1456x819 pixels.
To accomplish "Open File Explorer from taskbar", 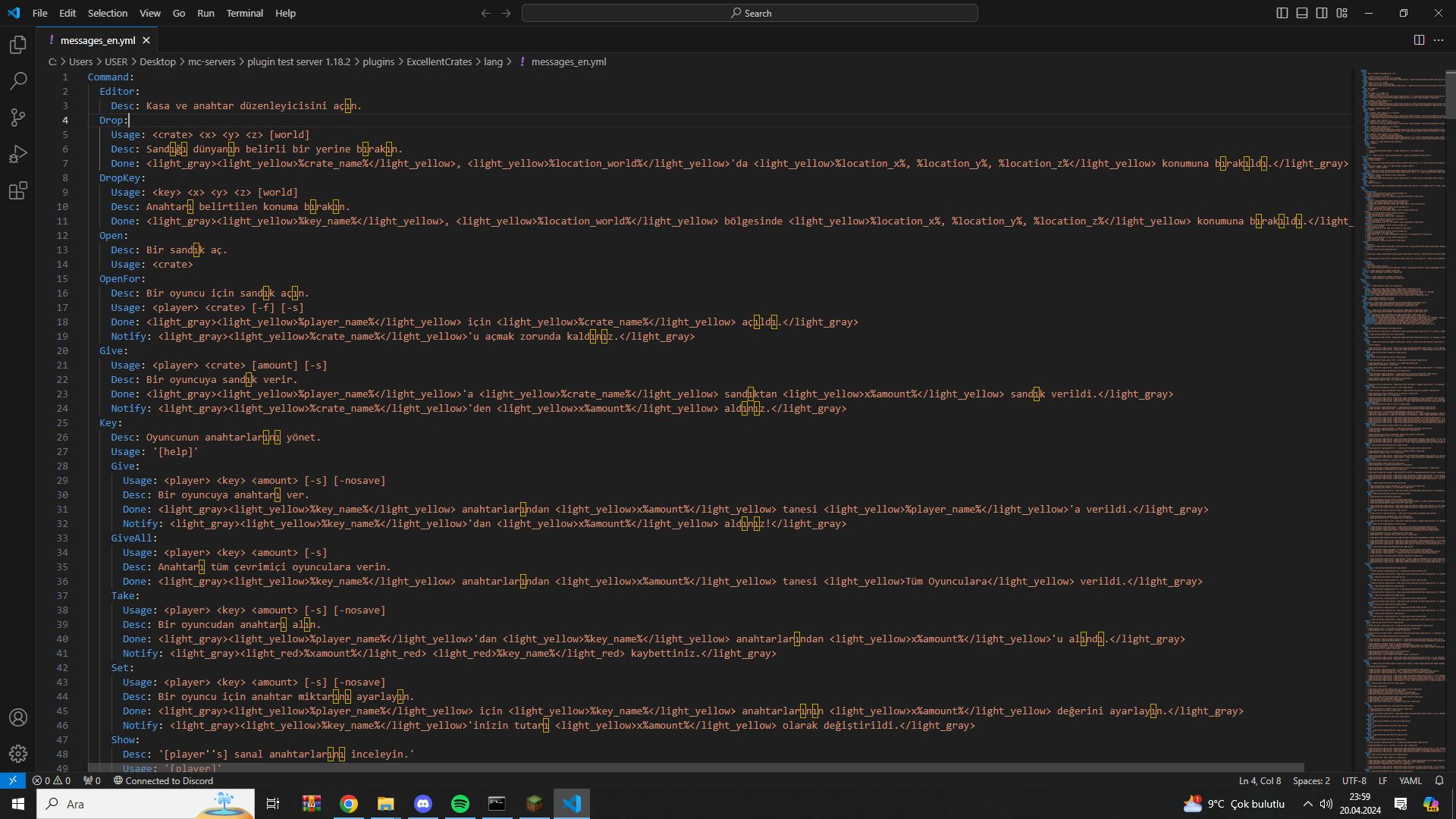I will (386, 804).
